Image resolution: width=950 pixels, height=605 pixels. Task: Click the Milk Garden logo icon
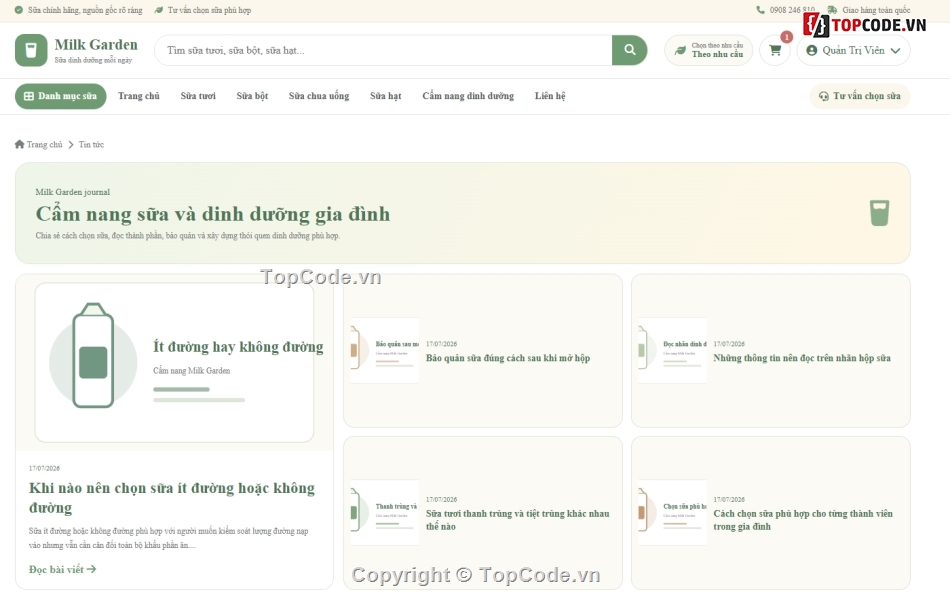[31, 50]
